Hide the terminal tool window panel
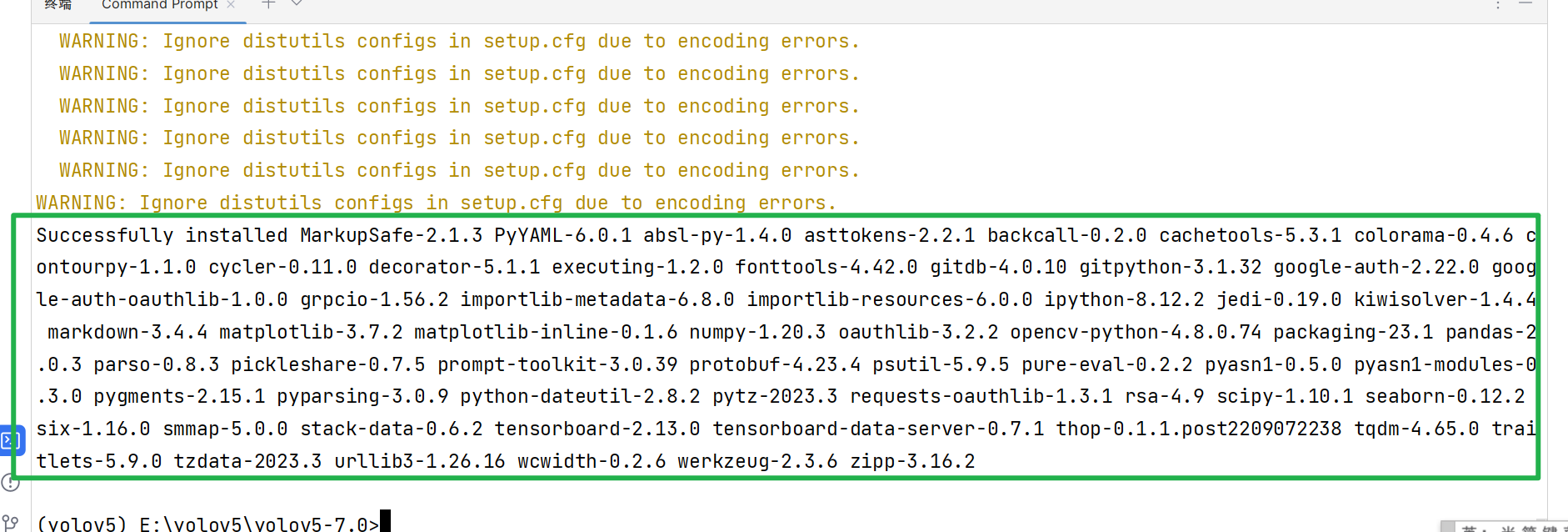 pos(1526,4)
